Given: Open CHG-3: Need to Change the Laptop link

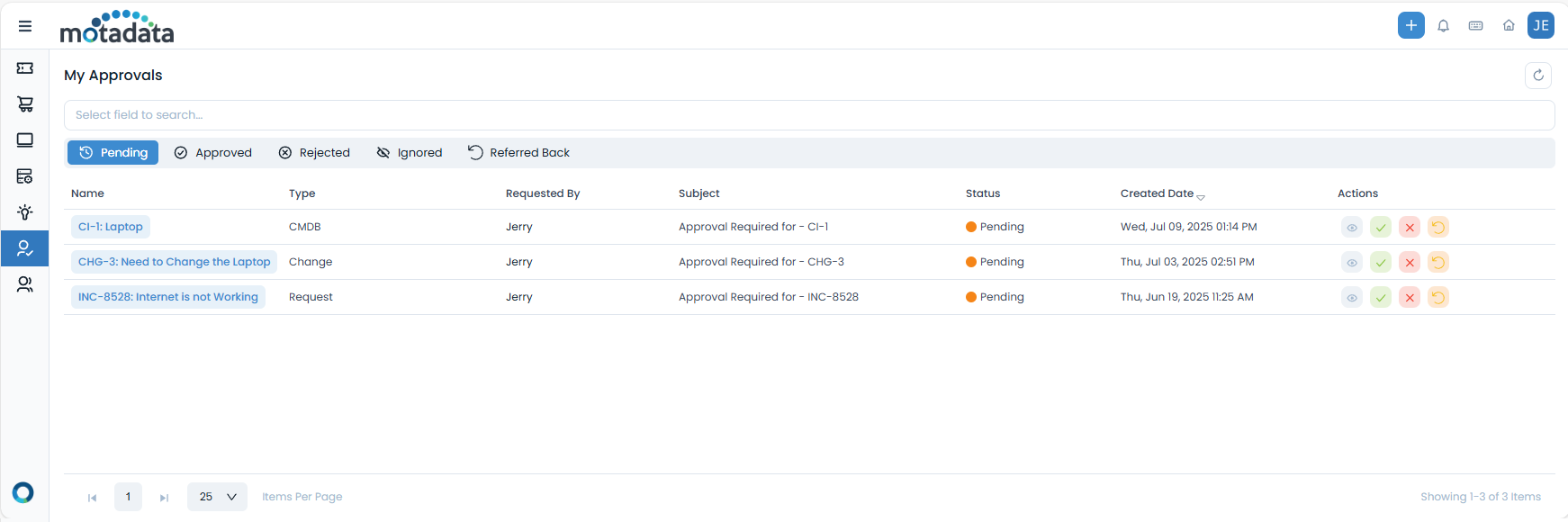Looking at the screenshot, I should pos(174,262).
